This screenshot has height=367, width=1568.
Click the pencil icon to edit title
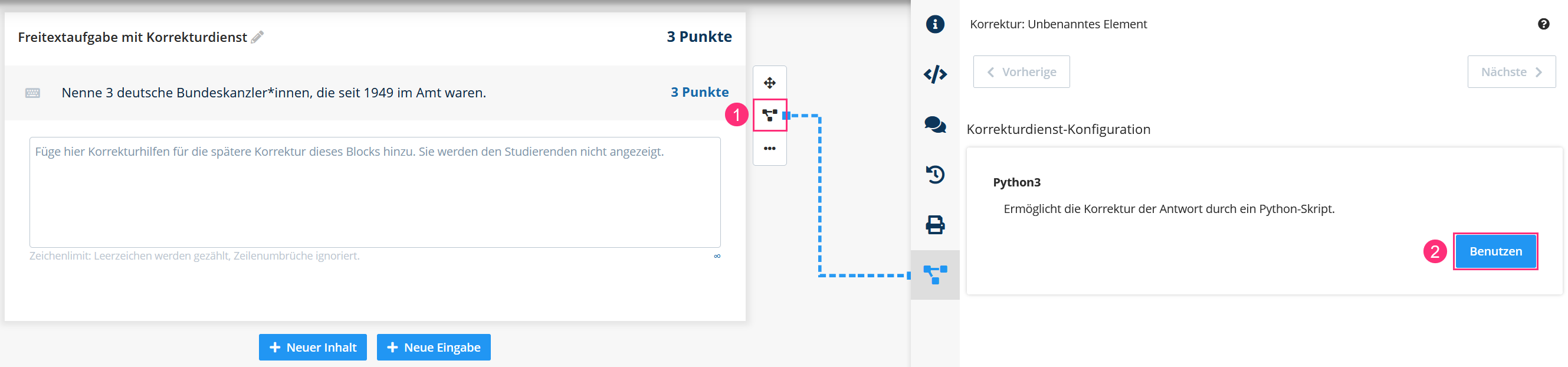point(257,37)
